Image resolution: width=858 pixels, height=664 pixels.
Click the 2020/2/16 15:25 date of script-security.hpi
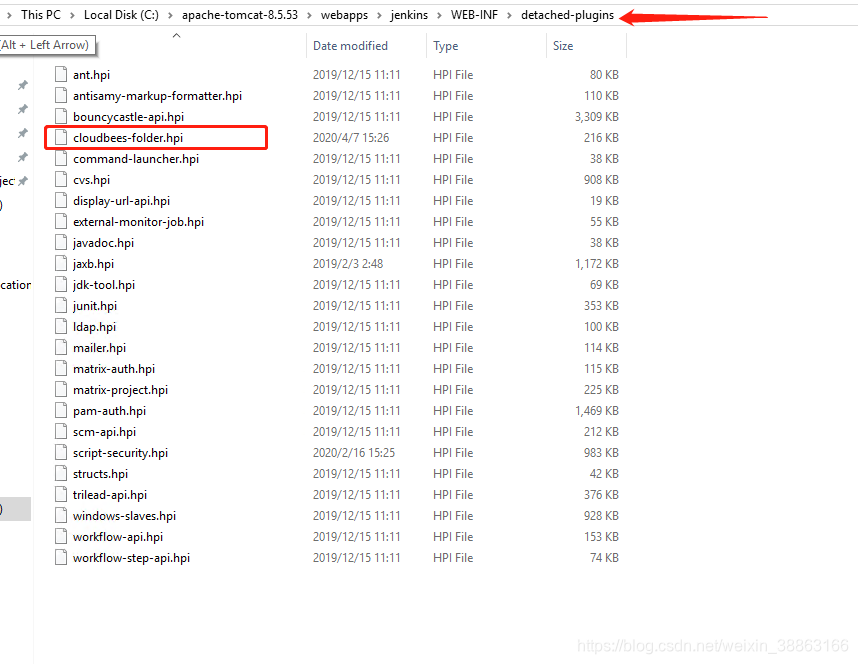(353, 453)
